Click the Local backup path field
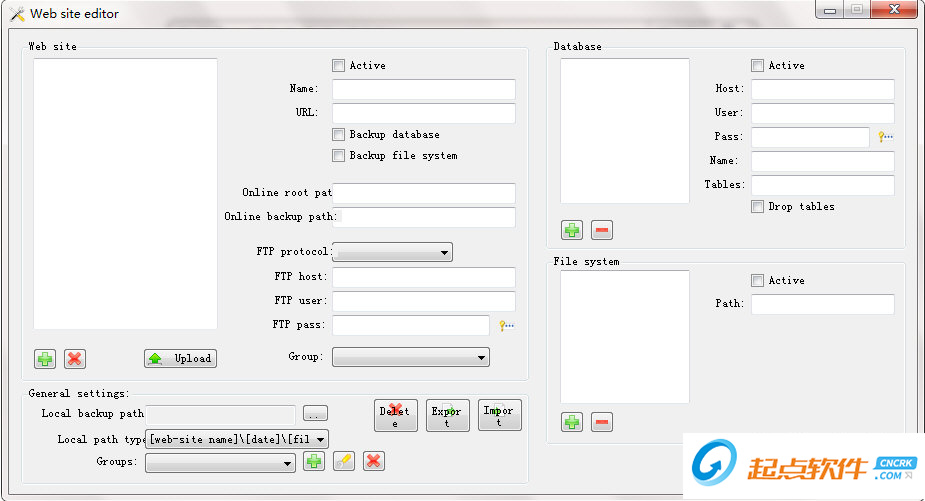925x501 pixels. click(220, 414)
